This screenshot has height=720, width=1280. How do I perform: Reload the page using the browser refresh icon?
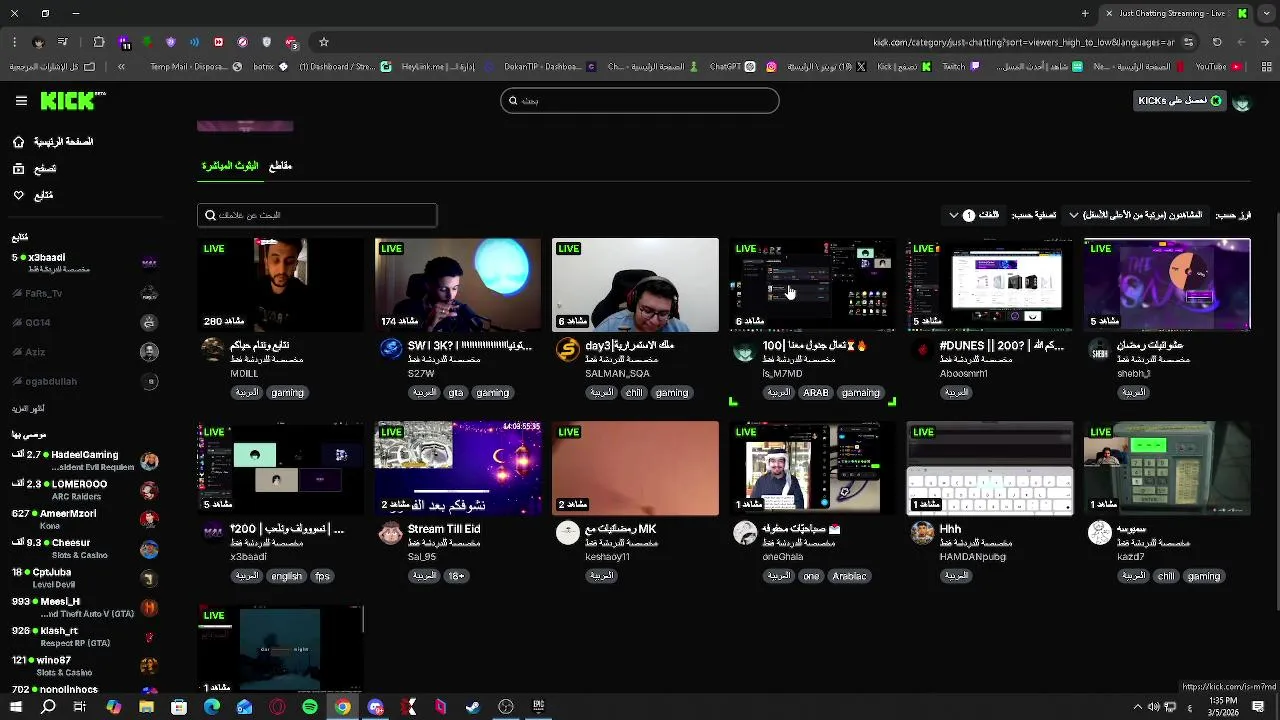coord(1217,42)
